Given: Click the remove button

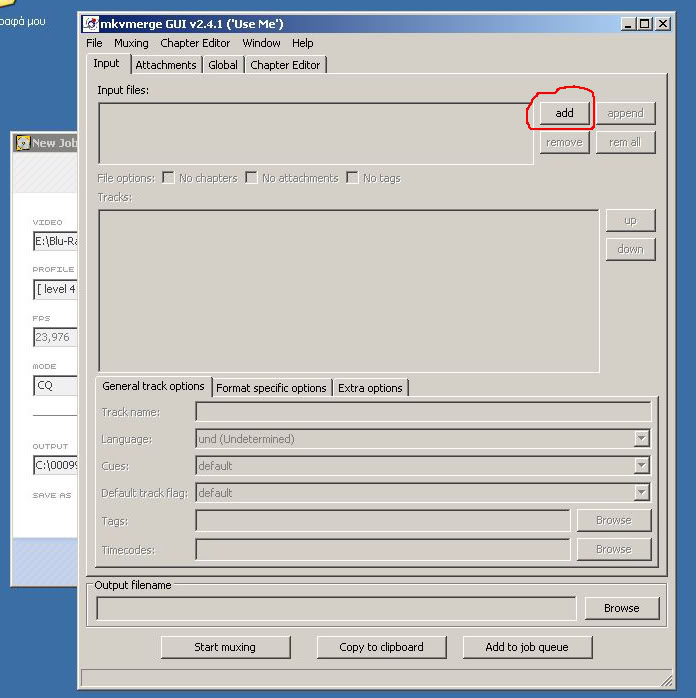Looking at the screenshot, I should pos(565,142).
